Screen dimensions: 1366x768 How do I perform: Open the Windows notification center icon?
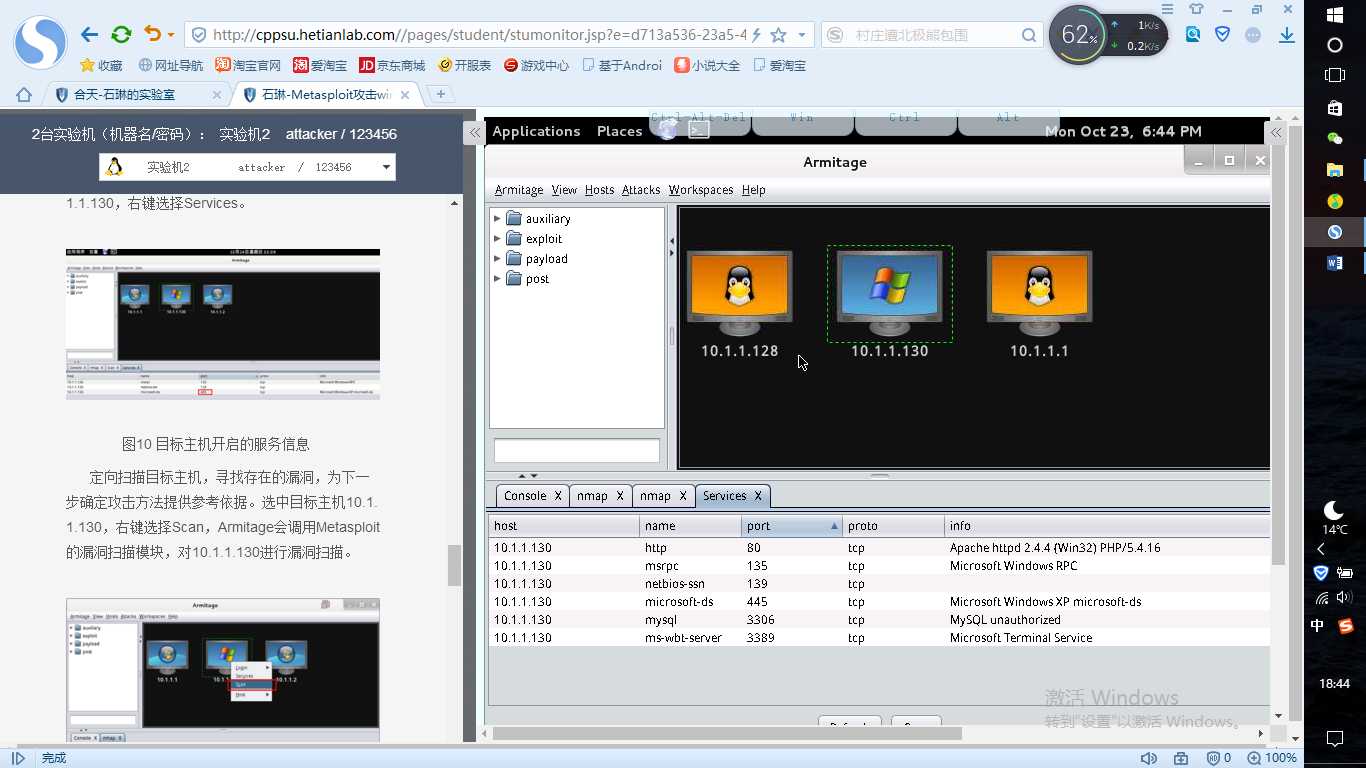(x=1334, y=739)
